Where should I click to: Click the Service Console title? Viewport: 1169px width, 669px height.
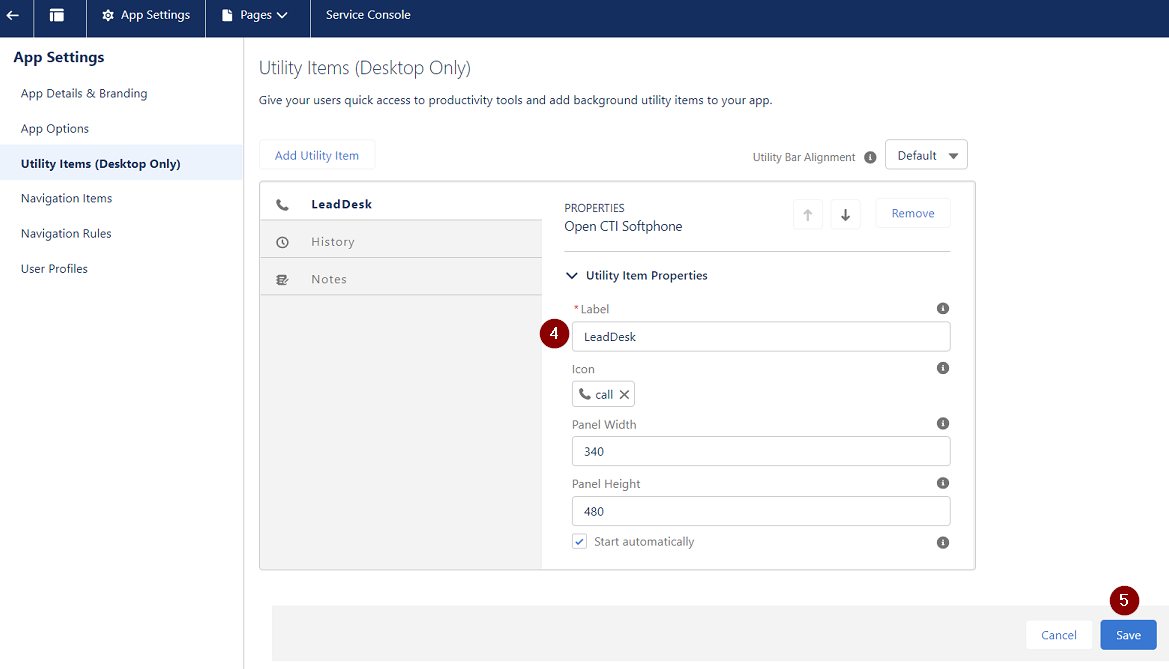click(368, 15)
